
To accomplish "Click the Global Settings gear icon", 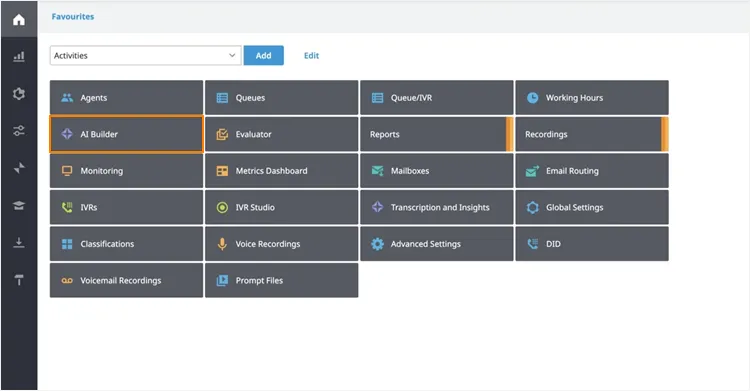I will tap(532, 207).
